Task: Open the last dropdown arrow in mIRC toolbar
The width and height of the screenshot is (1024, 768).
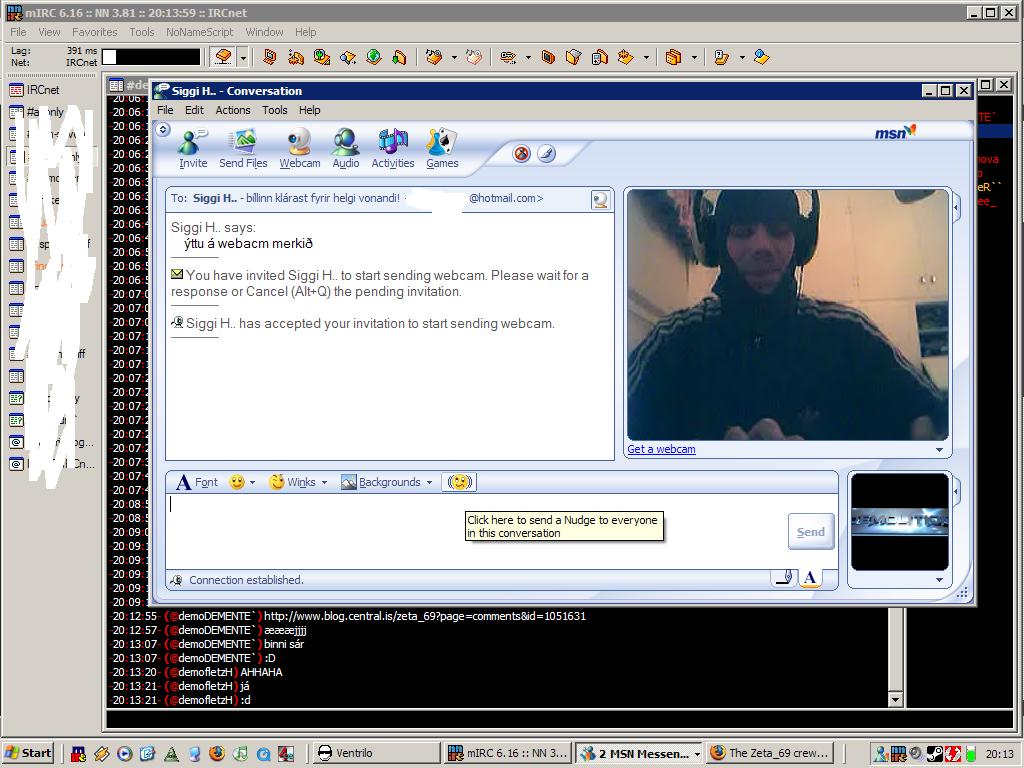Action: click(x=742, y=57)
